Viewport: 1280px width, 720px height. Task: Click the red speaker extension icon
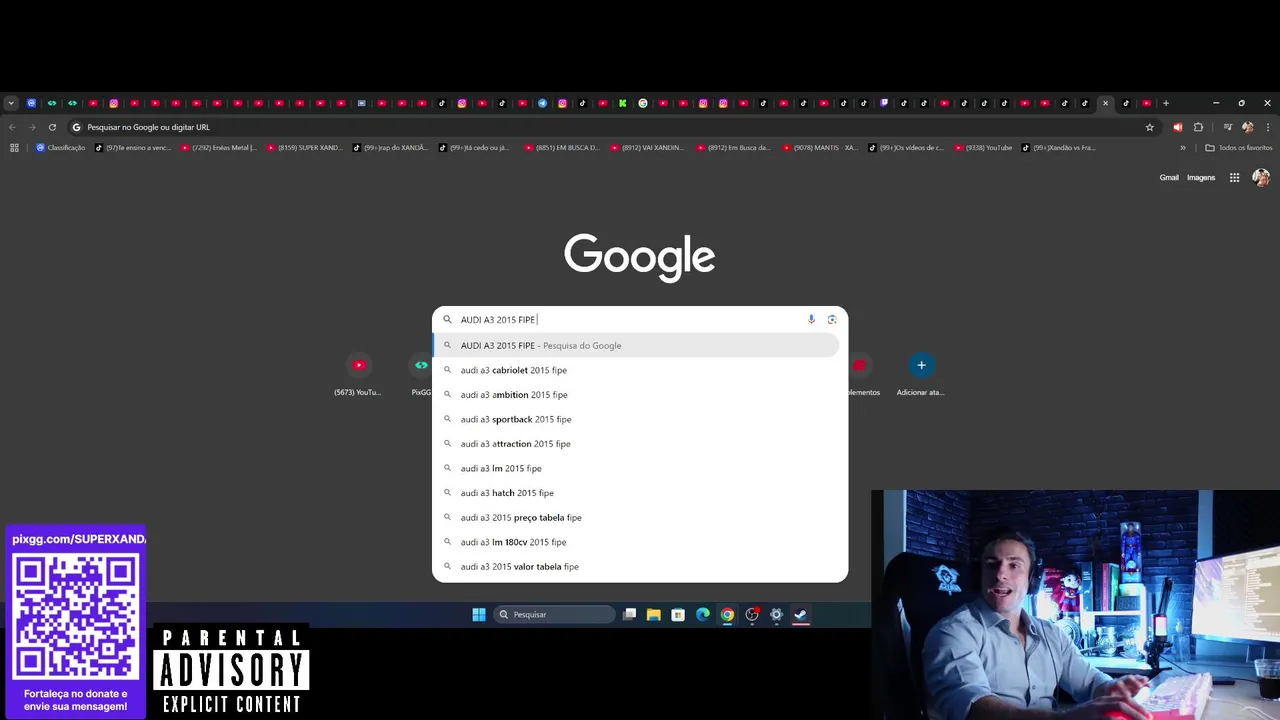pos(1177,127)
